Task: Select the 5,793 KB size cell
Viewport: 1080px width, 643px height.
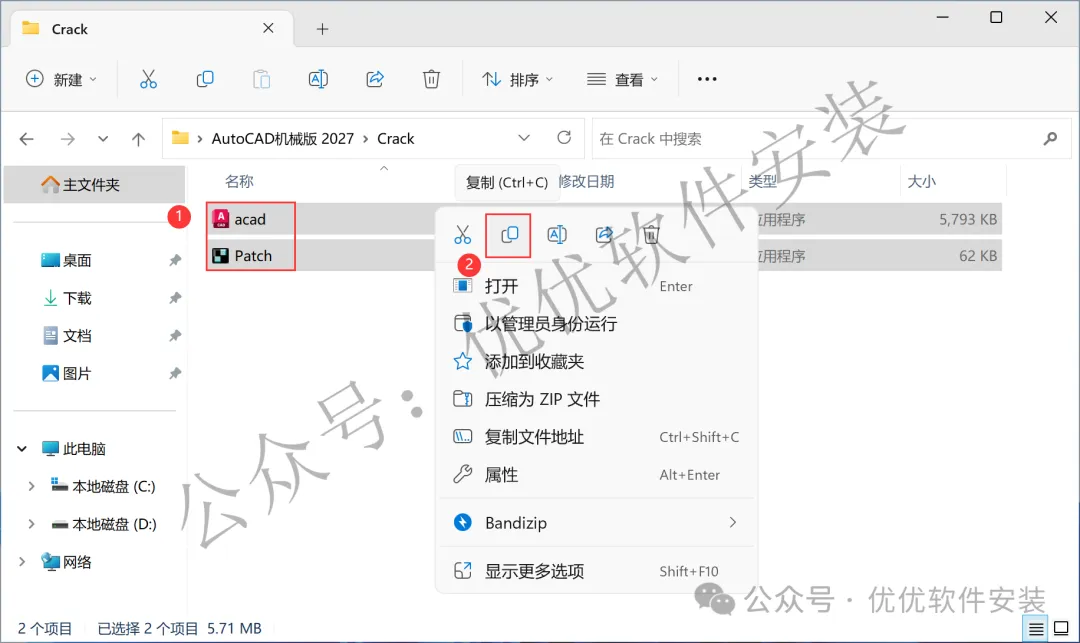Action: [x=968, y=220]
